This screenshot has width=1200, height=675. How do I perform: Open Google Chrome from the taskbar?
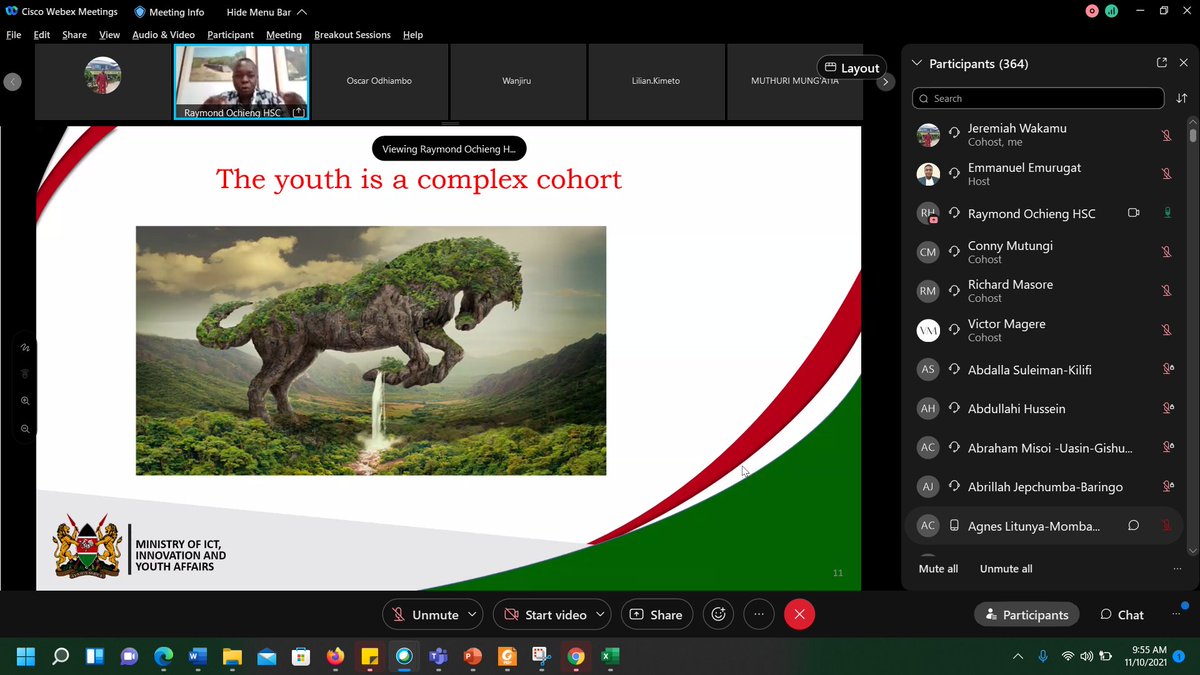tap(576, 656)
